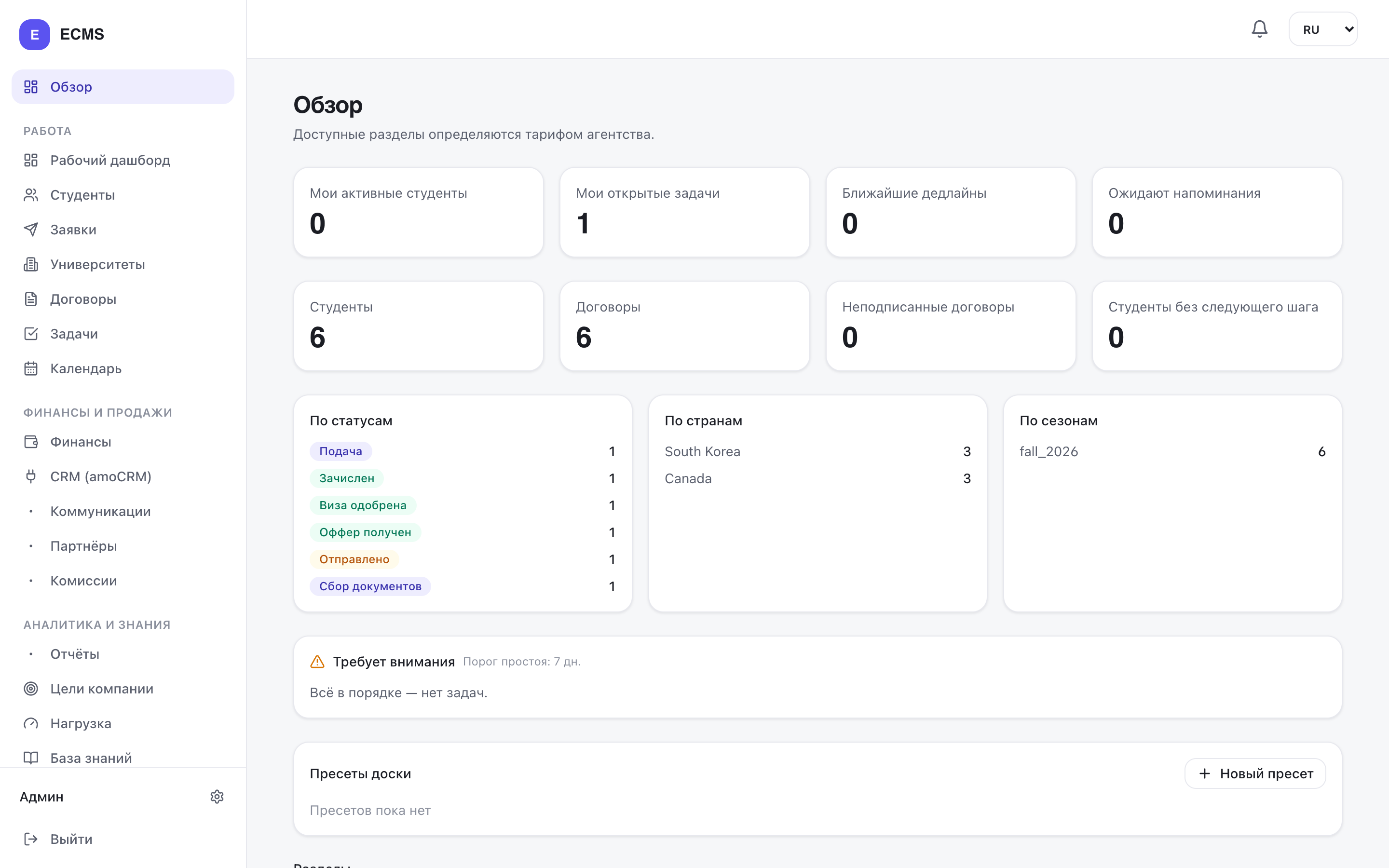Click the Админ user name
This screenshot has height=868, width=1389.
click(41, 797)
